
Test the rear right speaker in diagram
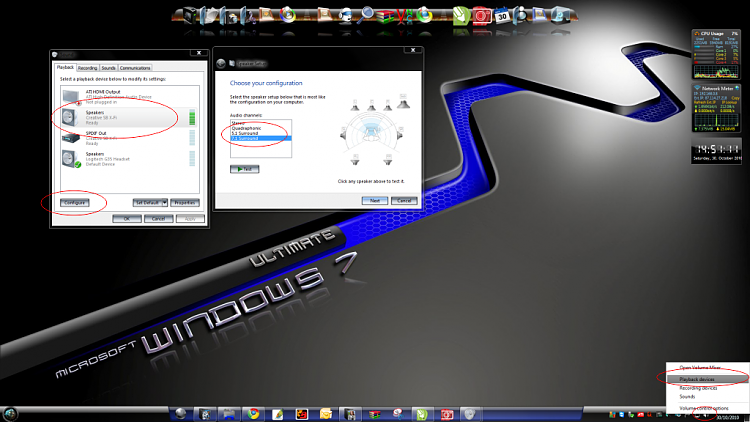pos(387,160)
